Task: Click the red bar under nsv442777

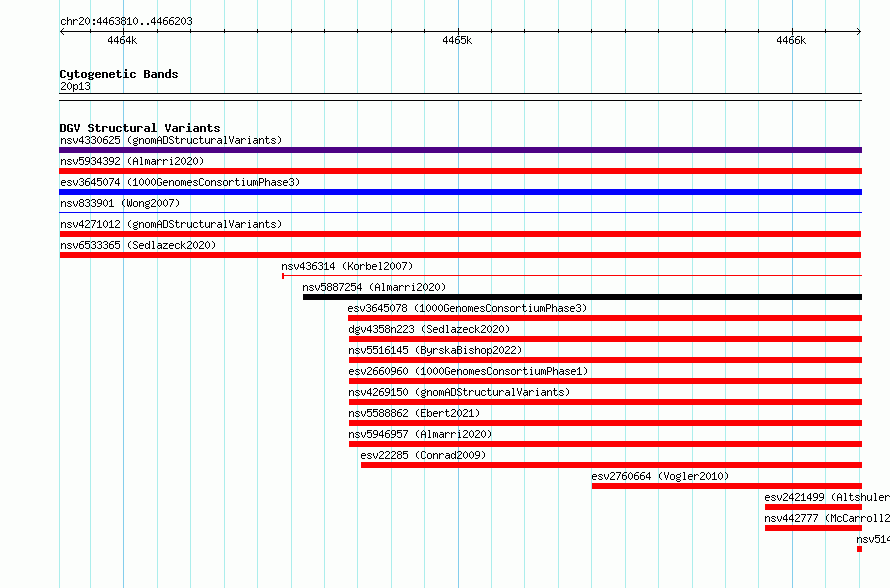Action: point(813,528)
